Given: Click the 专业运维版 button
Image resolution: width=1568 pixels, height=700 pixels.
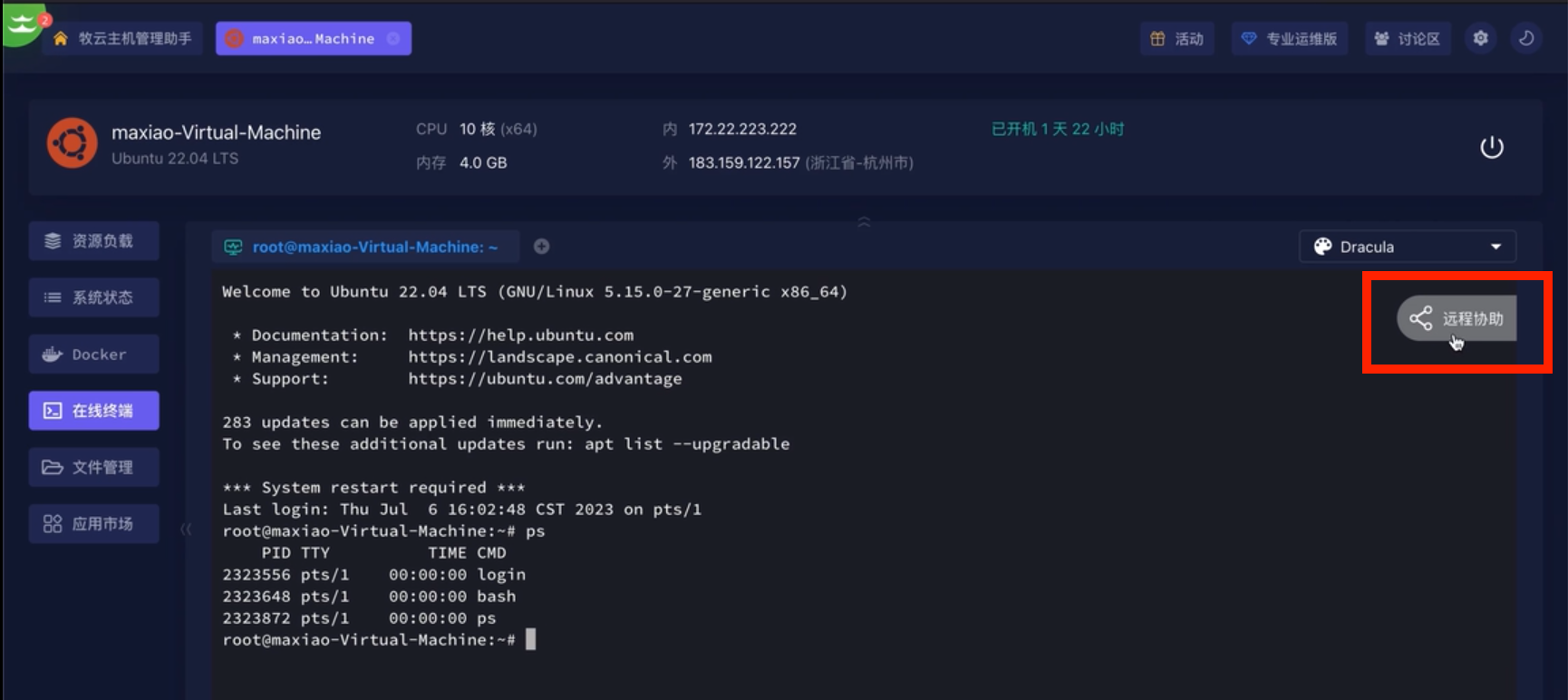Looking at the screenshot, I should pos(1289,39).
